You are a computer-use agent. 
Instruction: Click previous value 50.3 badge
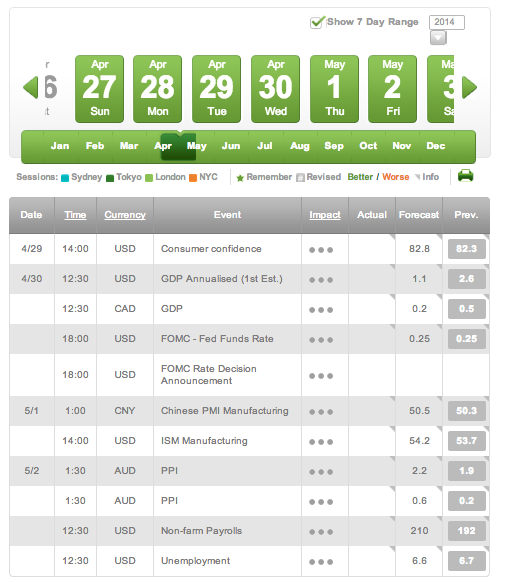[x=467, y=411]
